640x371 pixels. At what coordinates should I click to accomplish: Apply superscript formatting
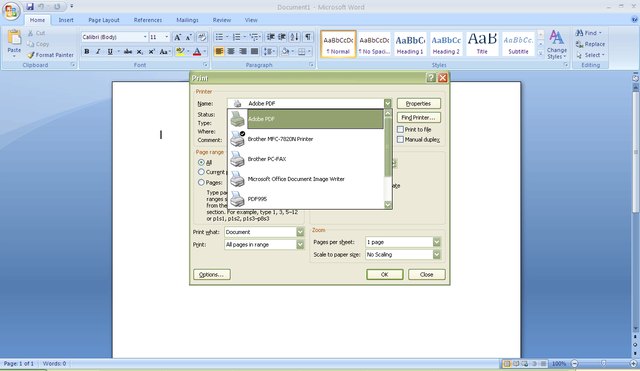pyautogui.click(x=151, y=51)
